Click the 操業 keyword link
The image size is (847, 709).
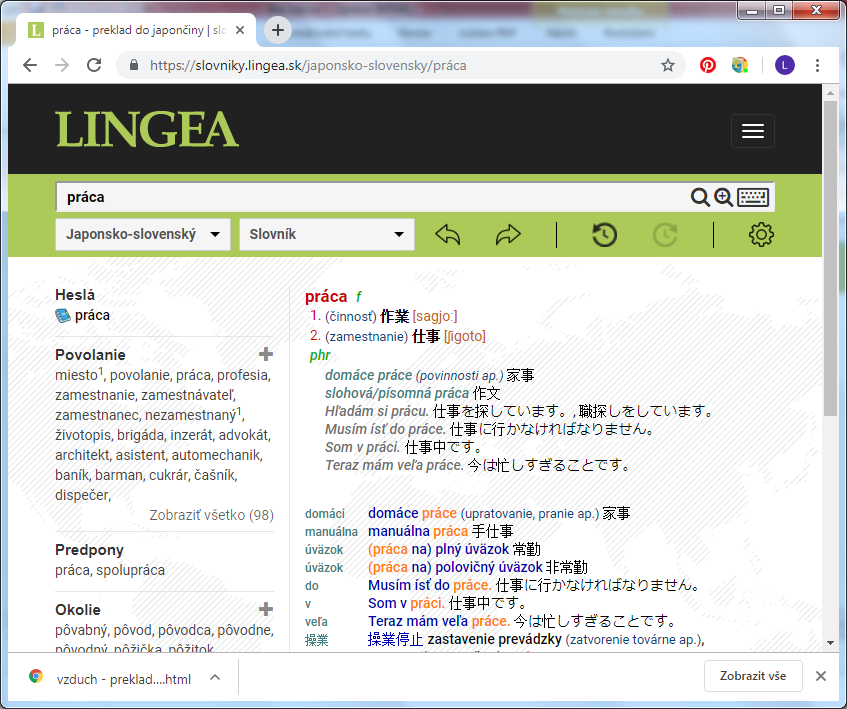[317, 640]
